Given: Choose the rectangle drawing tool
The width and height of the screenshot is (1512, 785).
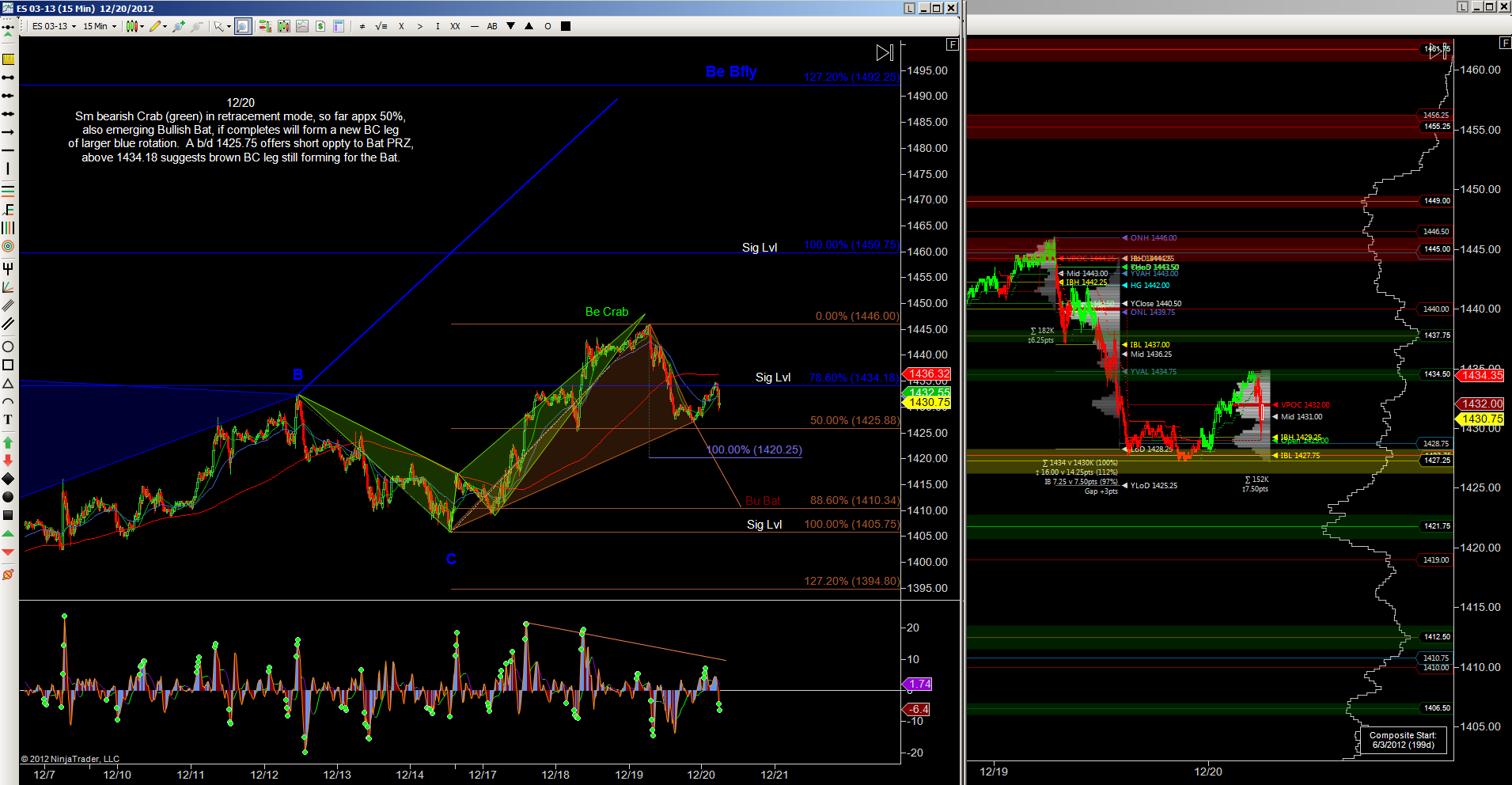Looking at the screenshot, I should (x=8, y=365).
